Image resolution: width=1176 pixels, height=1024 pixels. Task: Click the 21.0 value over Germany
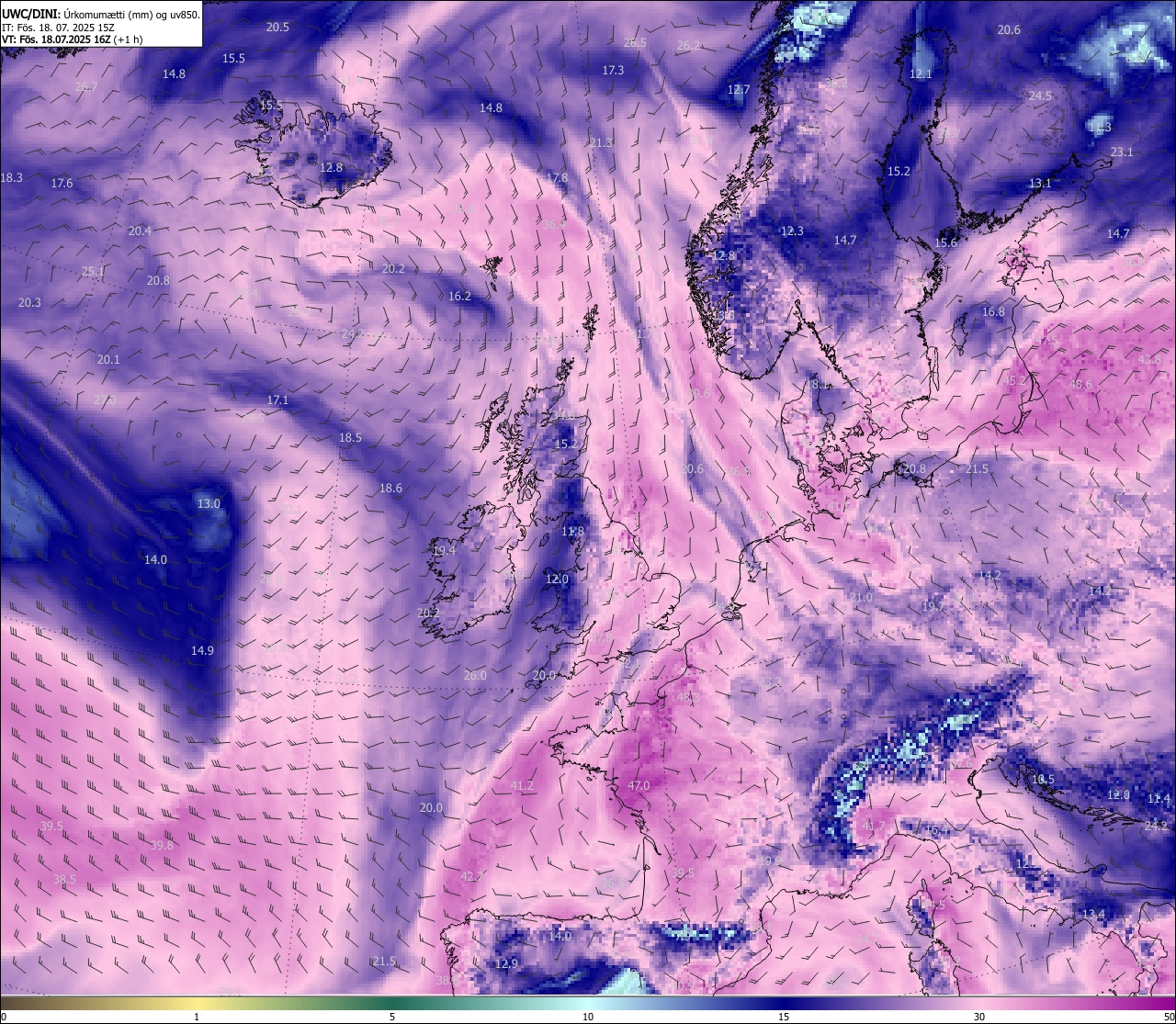[861, 597]
